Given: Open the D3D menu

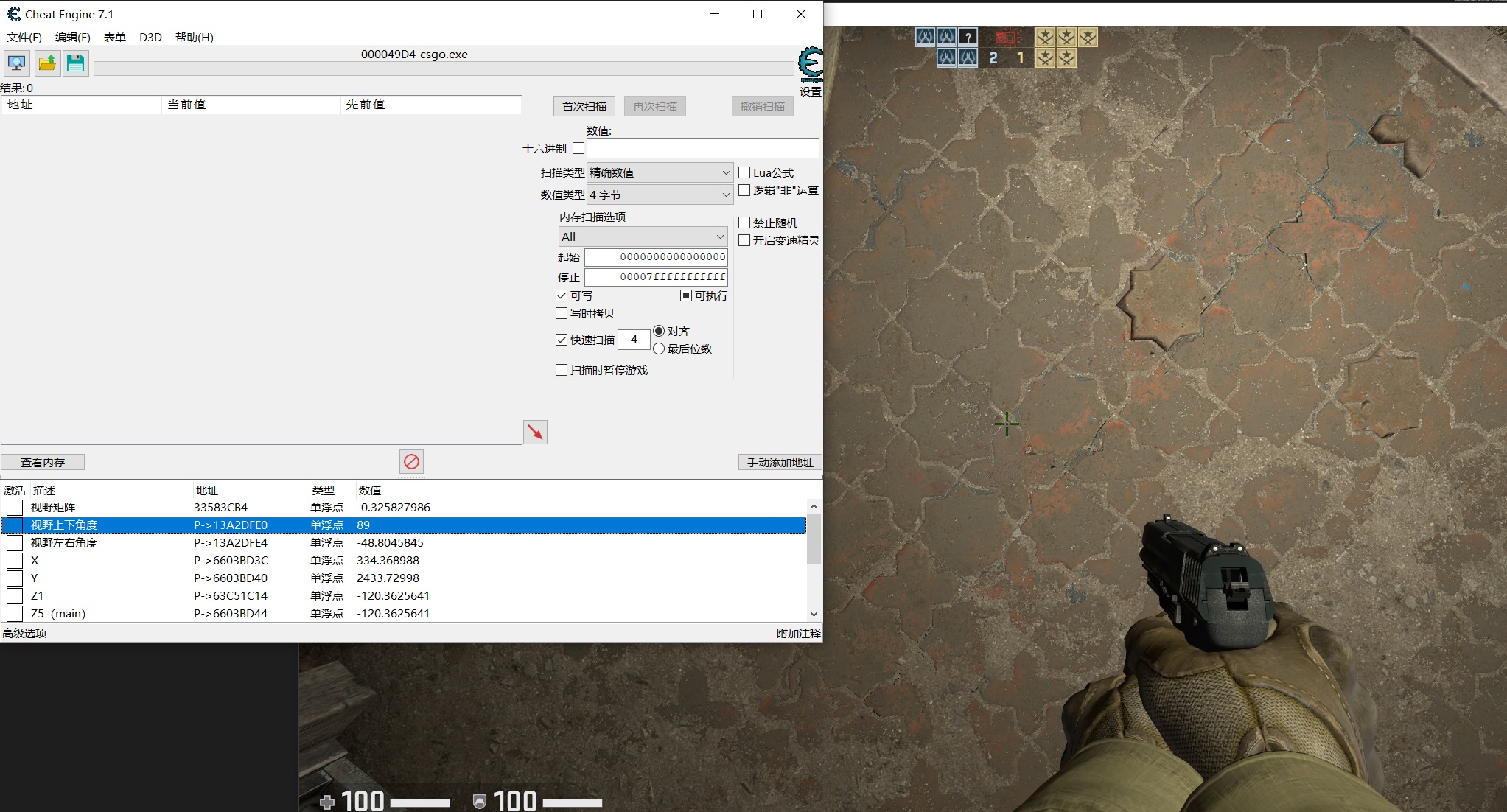Looking at the screenshot, I should coord(150,37).
